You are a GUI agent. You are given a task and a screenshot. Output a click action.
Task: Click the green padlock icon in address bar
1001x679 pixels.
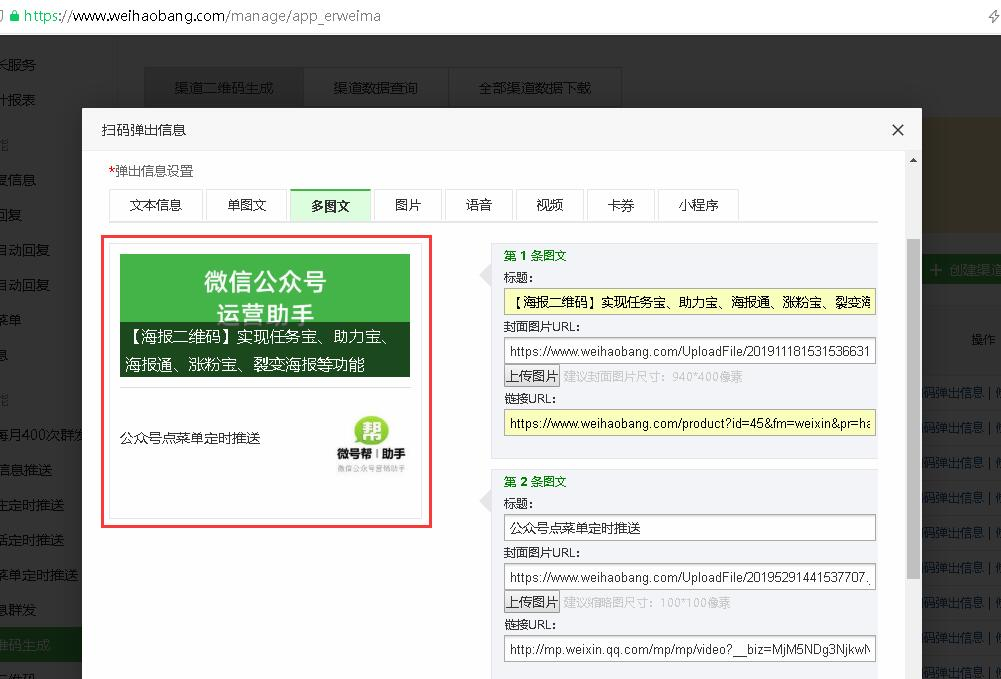click(14, 16)
